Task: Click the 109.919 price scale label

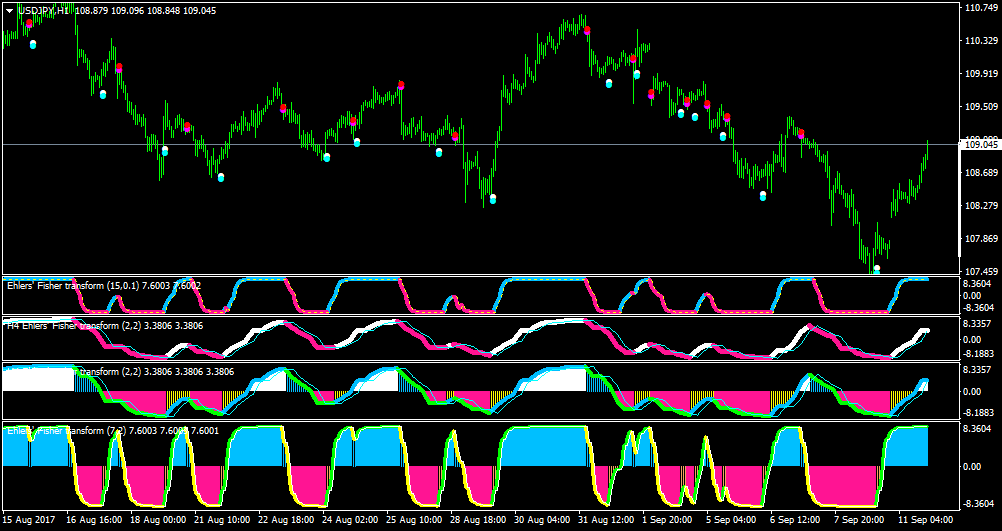Action: tap(983, 73)
